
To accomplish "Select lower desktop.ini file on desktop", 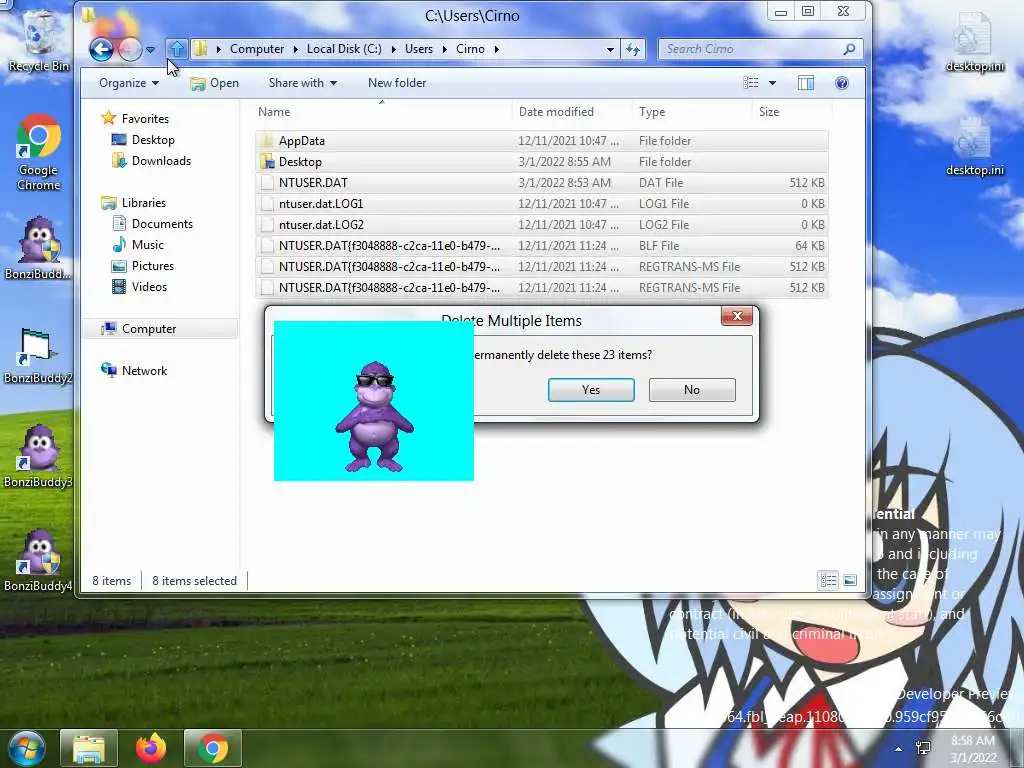I will pyautogui.click(x=974, y=146).
